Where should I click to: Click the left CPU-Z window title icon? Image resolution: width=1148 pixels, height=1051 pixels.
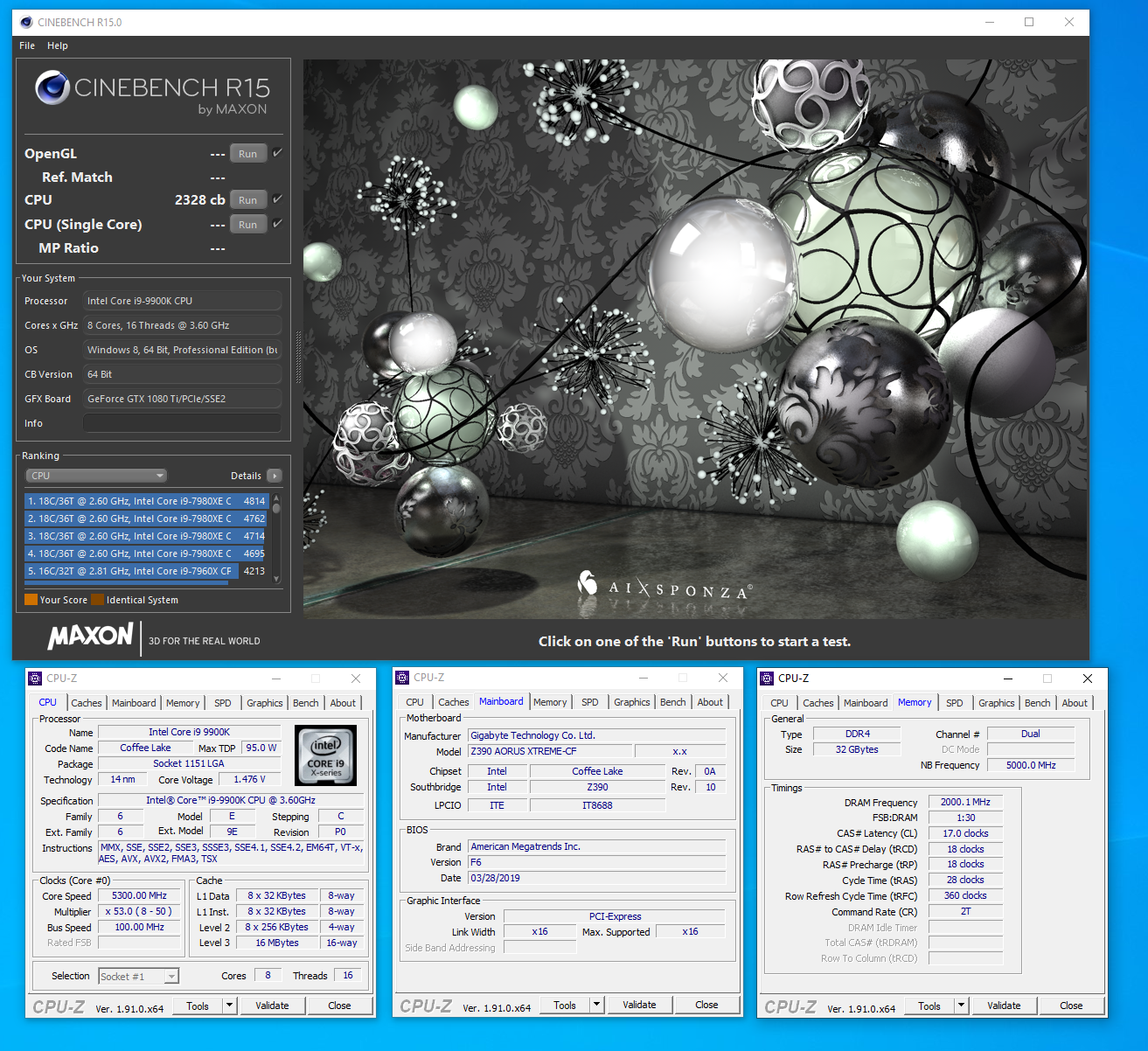[x=35, y=678]
